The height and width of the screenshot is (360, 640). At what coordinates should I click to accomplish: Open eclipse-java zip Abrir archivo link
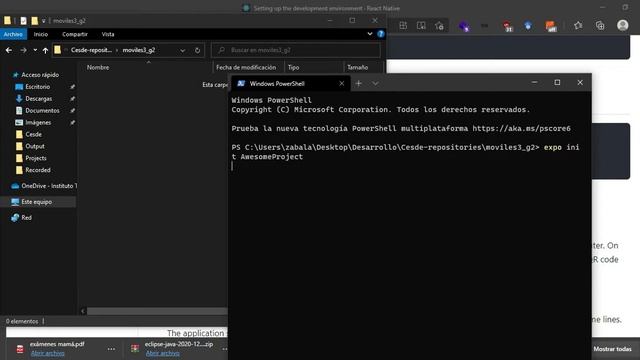click(x=162, y=353)
